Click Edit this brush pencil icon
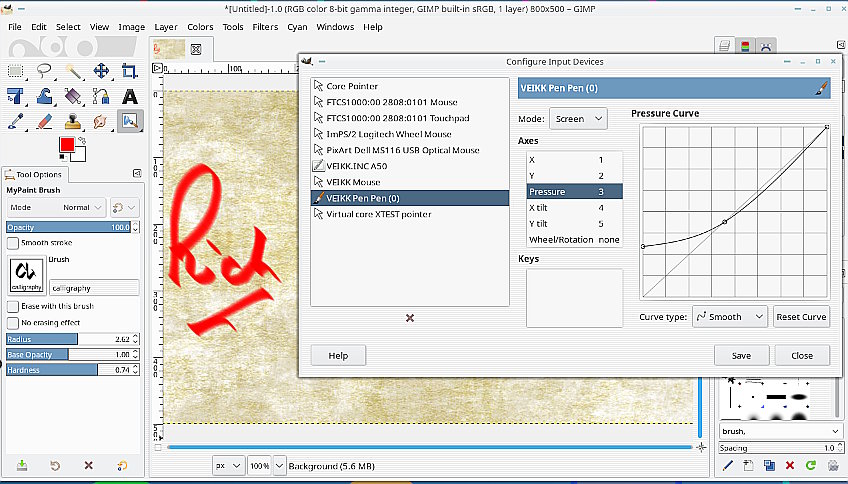 [728, 465]
